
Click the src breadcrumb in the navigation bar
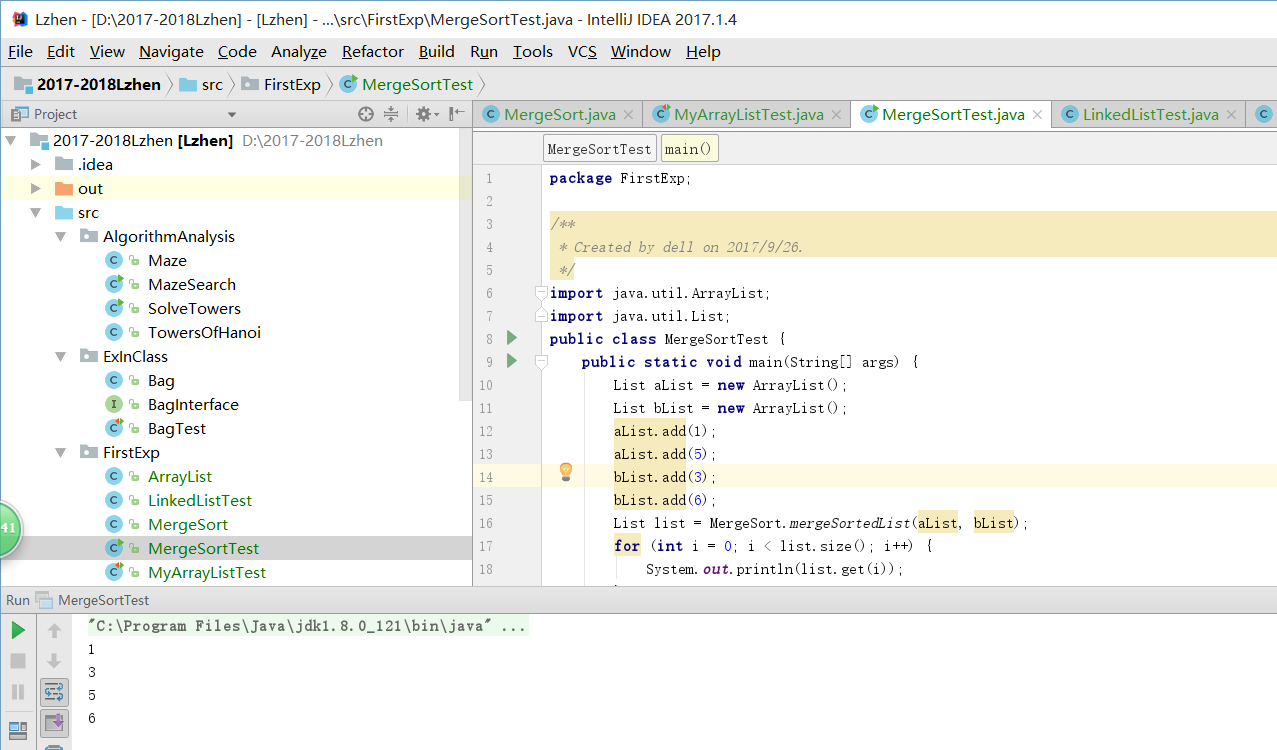[202, 84]
